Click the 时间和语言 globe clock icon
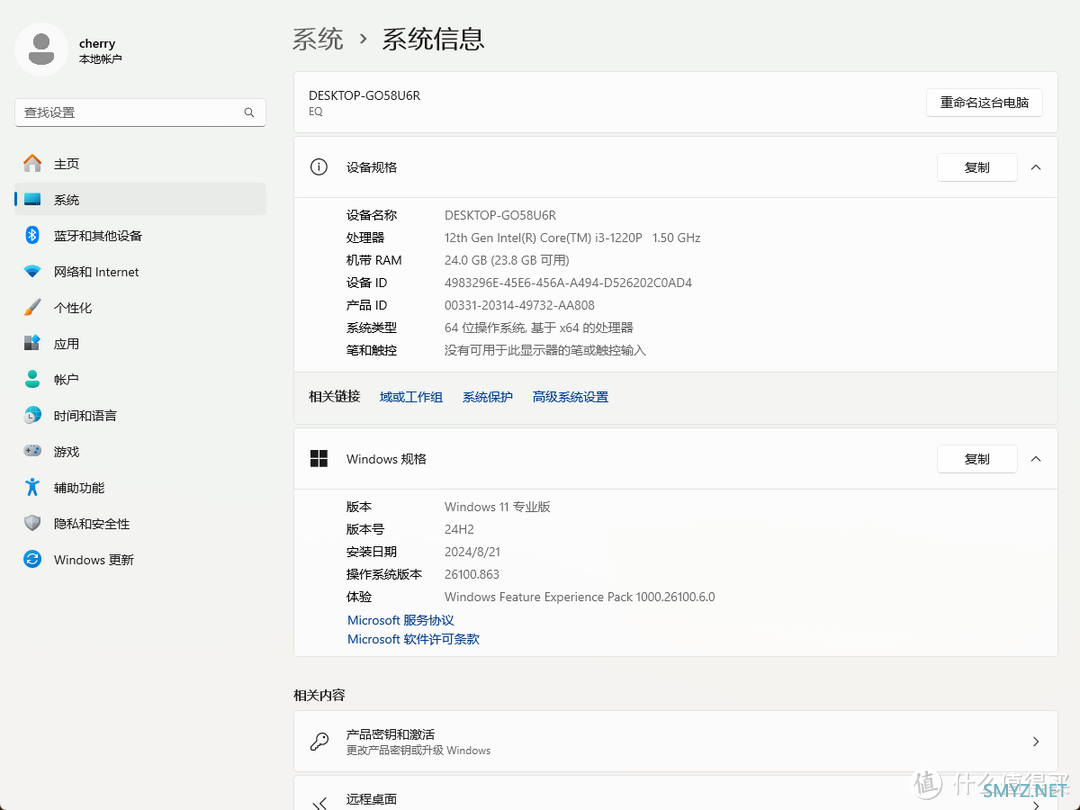Screen dimensions: 1080x810 pos(32,415)
